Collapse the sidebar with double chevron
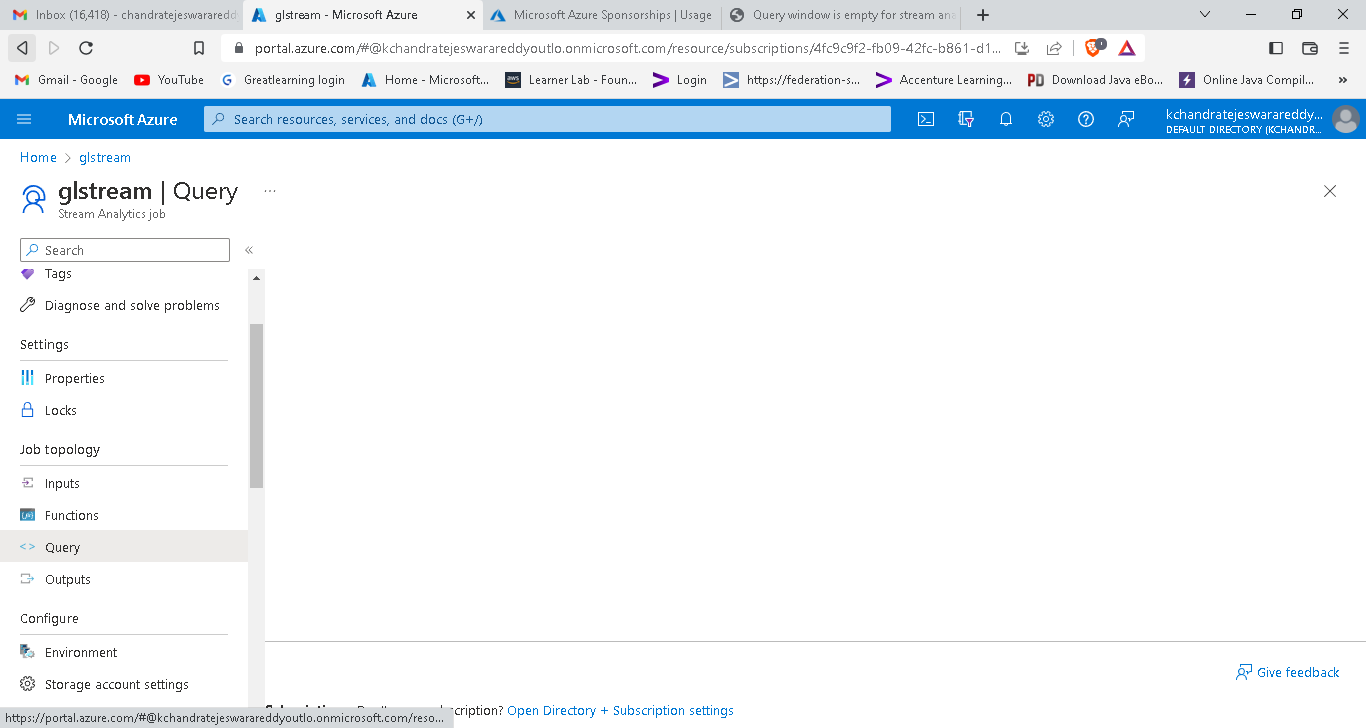1366x728 pixels. tap(249, 250)
